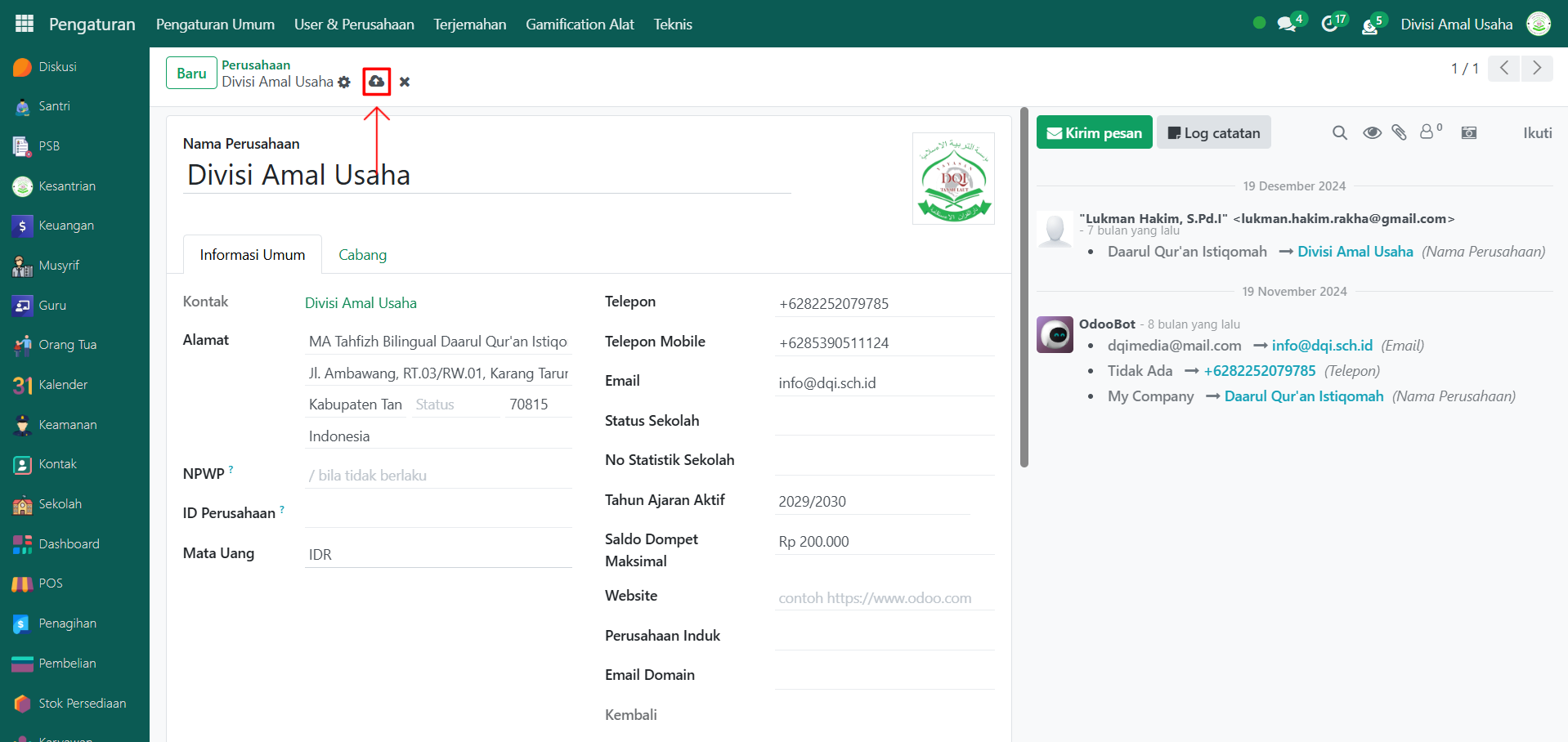The height and width of the screenshot is (742, 1568).
Task: Click the paperclip attachments icon
Action: (1399, 132)
